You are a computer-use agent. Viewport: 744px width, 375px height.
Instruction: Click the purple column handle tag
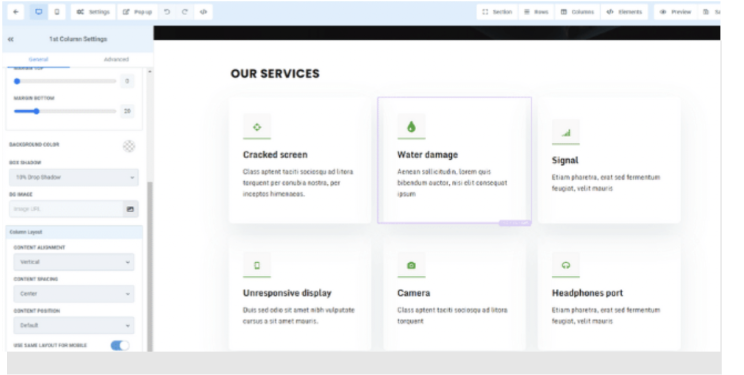[x=515, y=223]
